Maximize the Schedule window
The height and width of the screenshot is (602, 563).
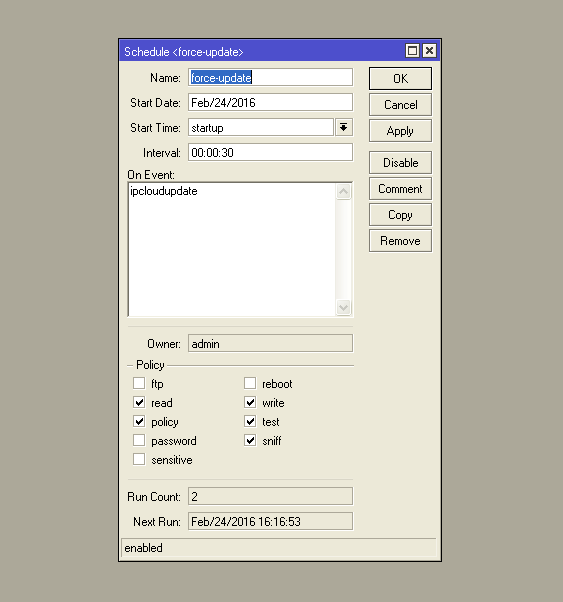412,51
